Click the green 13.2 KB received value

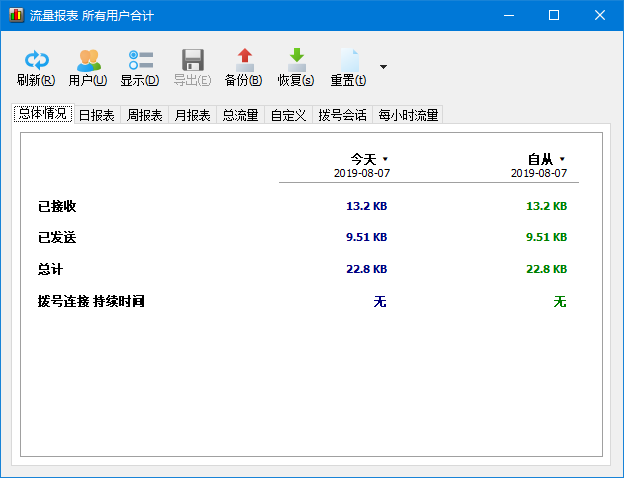[546, 206]
